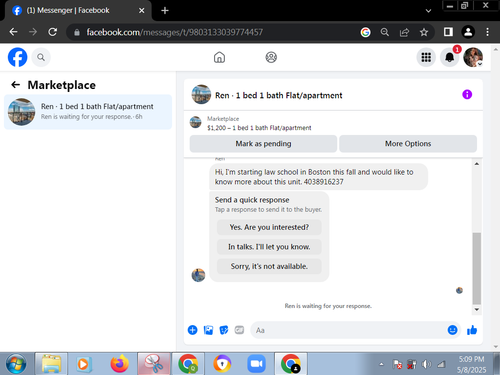The image size is (500, 375).
Task: Close the Messenger Facebook tab
Action: coord(142,11)
